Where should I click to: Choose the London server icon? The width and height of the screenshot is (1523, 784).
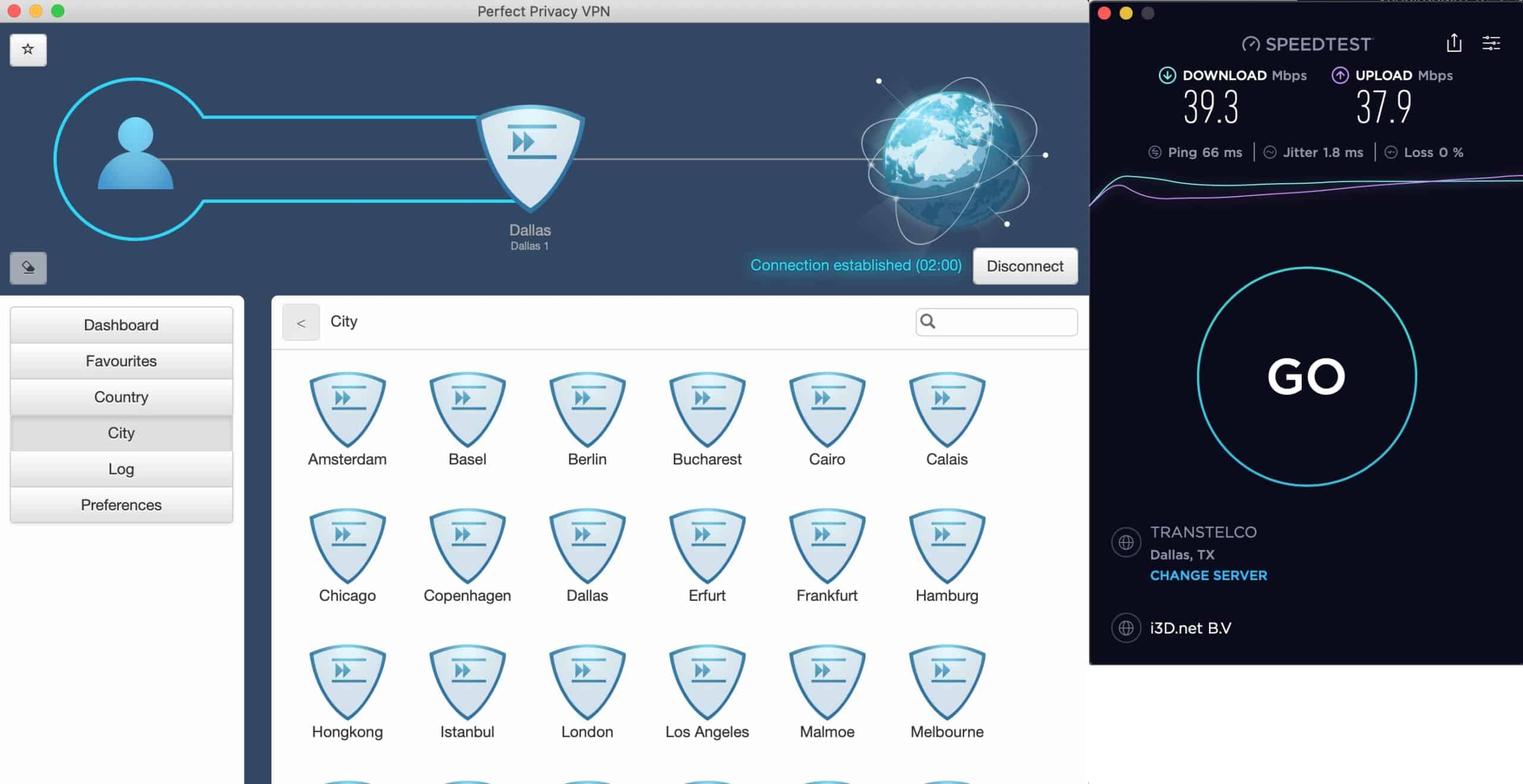[x=587, y=682]
